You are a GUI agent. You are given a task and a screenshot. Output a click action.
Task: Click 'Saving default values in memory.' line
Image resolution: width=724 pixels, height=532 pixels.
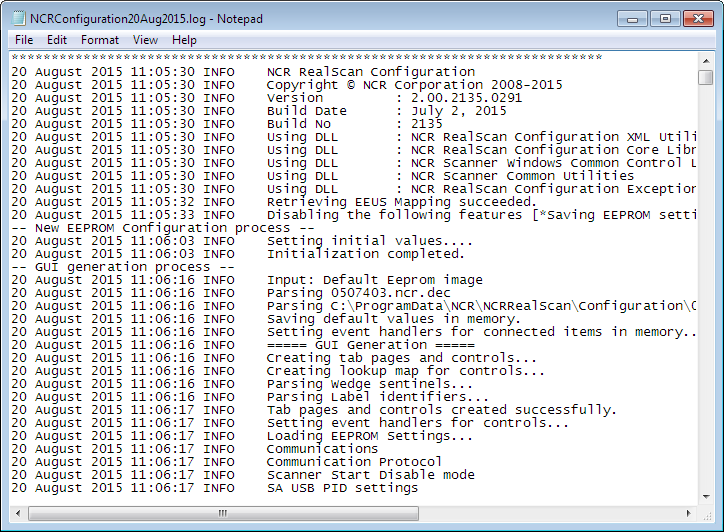point(393,319)
